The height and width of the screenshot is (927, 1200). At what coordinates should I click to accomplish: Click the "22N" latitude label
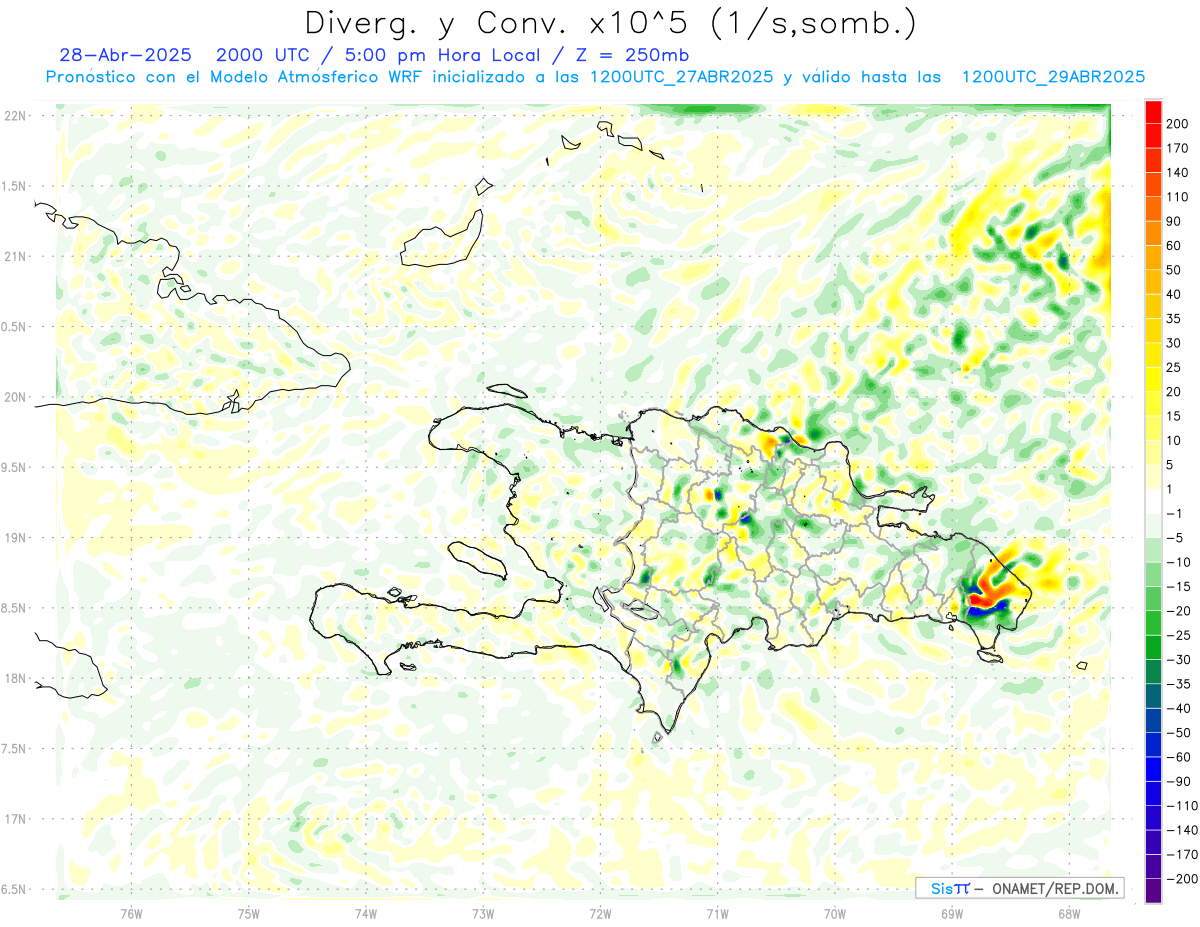[15, 116]
